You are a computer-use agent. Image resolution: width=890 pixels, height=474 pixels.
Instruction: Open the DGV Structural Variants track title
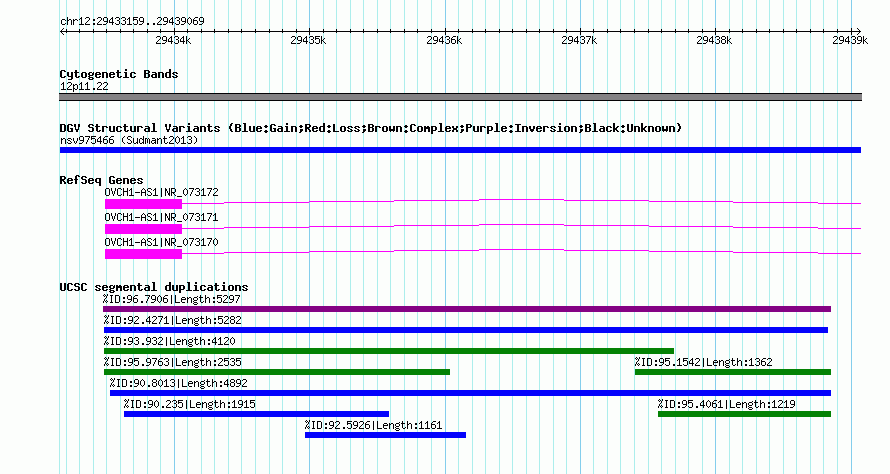click(371, 128)
